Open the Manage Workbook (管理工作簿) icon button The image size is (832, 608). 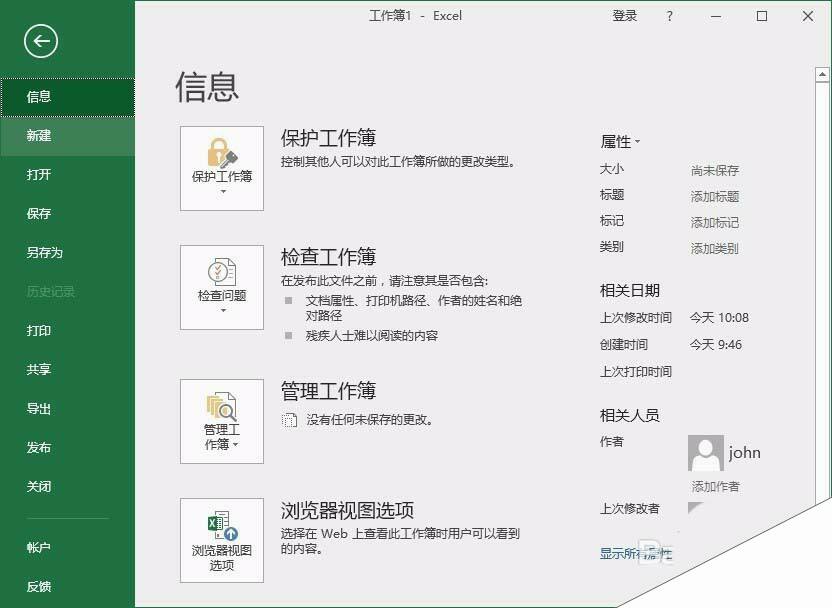point(222,421)
